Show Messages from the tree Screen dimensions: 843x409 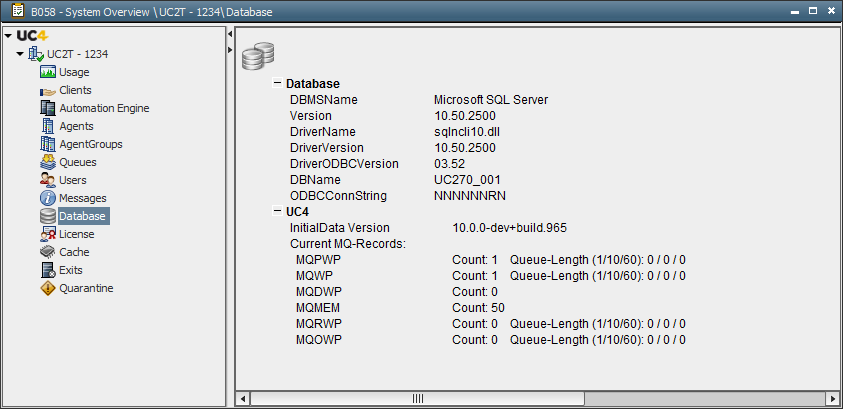83,198
